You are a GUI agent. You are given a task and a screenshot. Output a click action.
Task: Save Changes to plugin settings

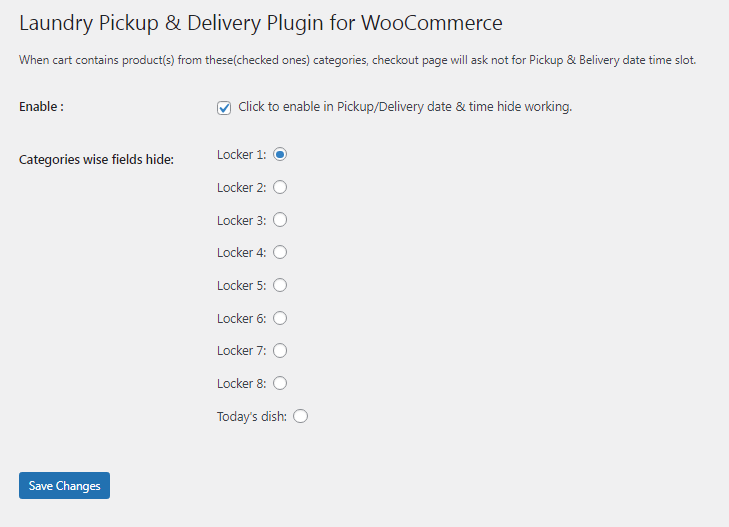point(65,486)
